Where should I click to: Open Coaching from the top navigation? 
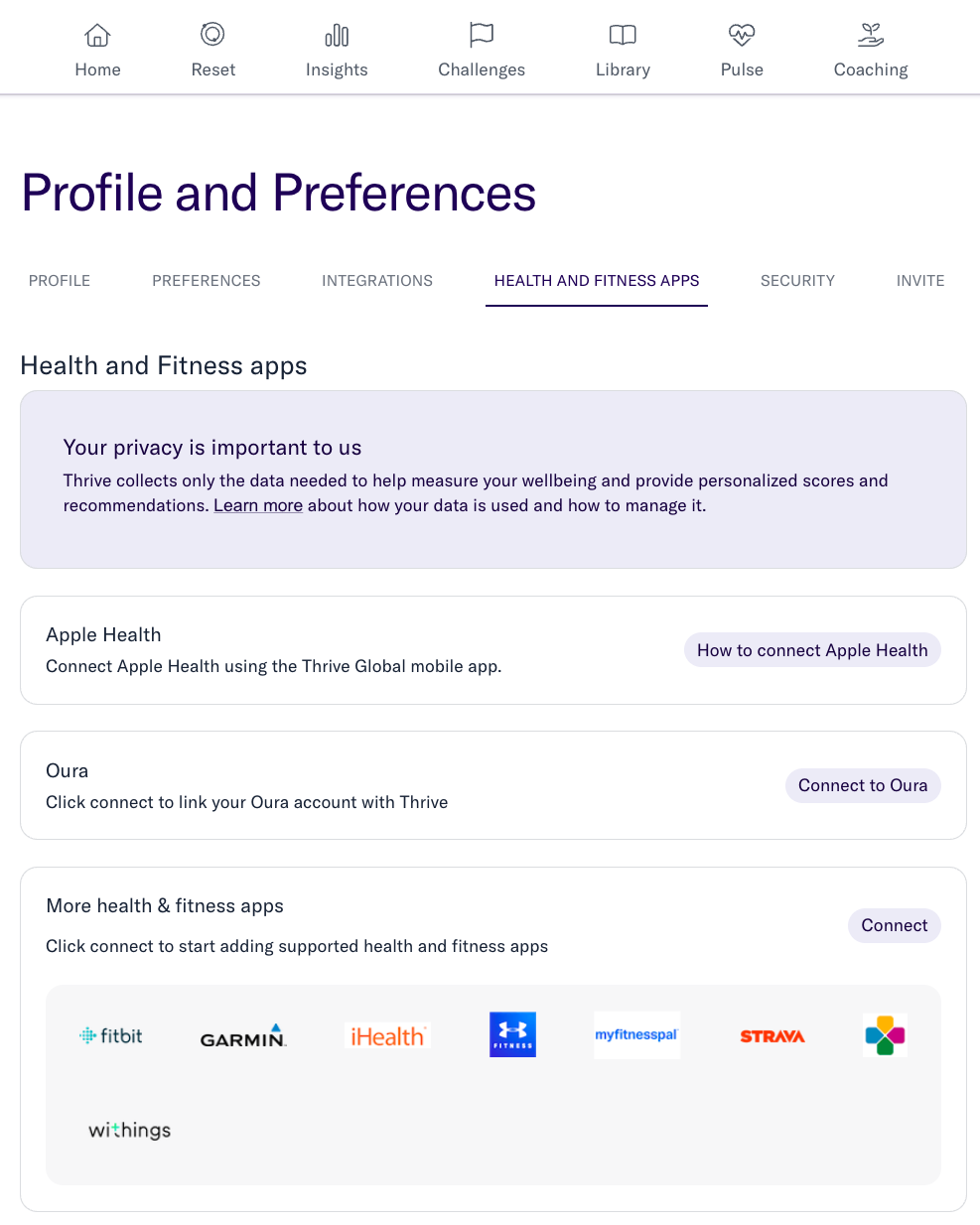870,47
